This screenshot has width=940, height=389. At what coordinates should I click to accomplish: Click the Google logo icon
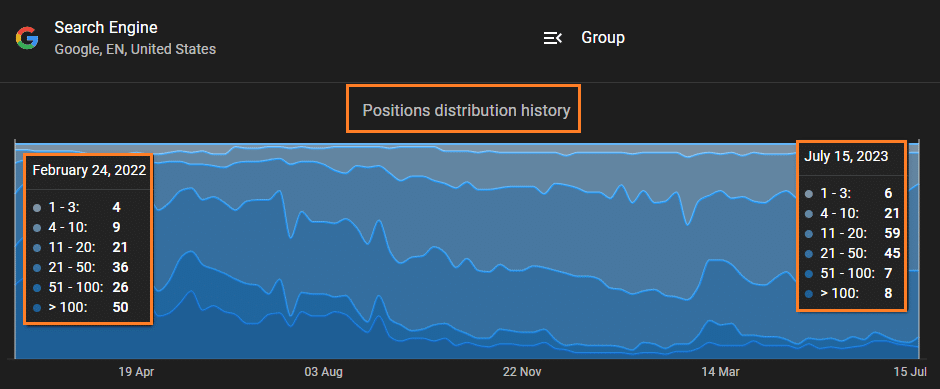[x=27, y=38]
